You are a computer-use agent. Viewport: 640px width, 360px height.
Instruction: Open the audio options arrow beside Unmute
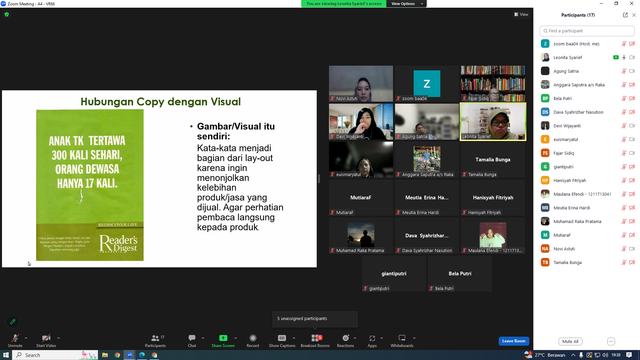(x=26, y=338)
